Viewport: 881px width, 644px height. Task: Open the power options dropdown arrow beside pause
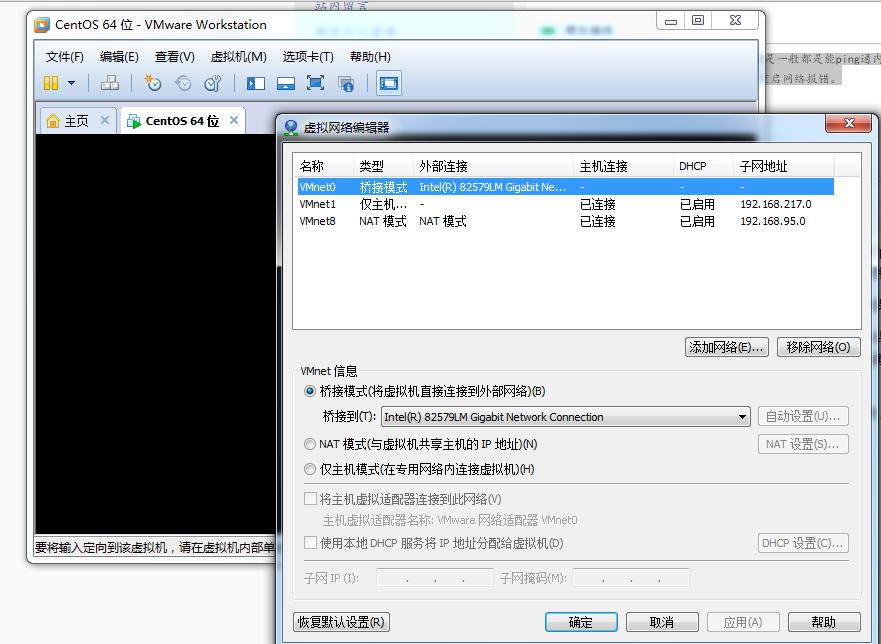[x=71, y=83]
